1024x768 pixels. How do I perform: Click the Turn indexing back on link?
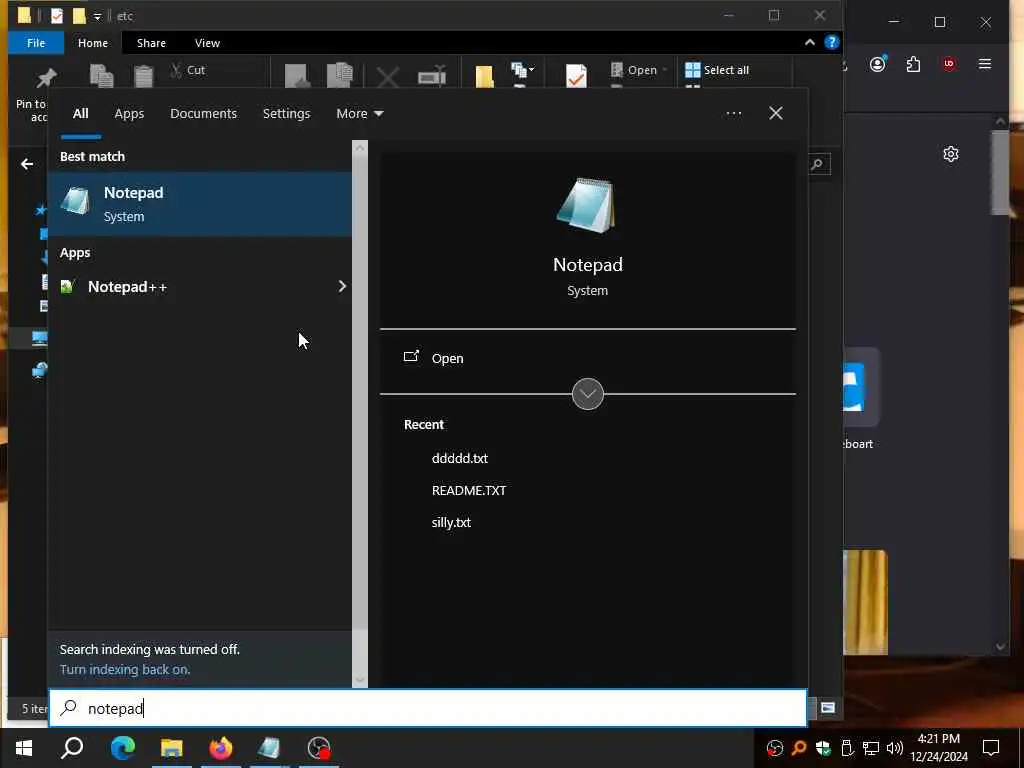(x=125, y=669)
